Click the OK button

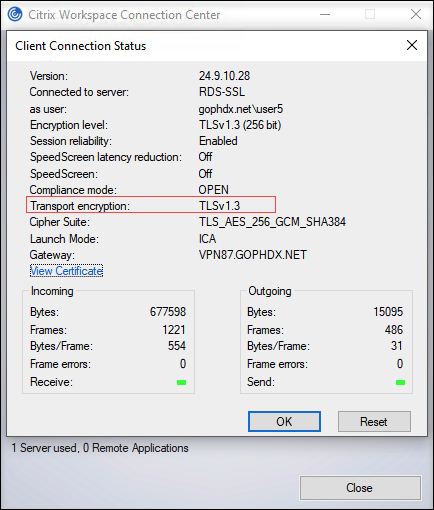[284, 421]
